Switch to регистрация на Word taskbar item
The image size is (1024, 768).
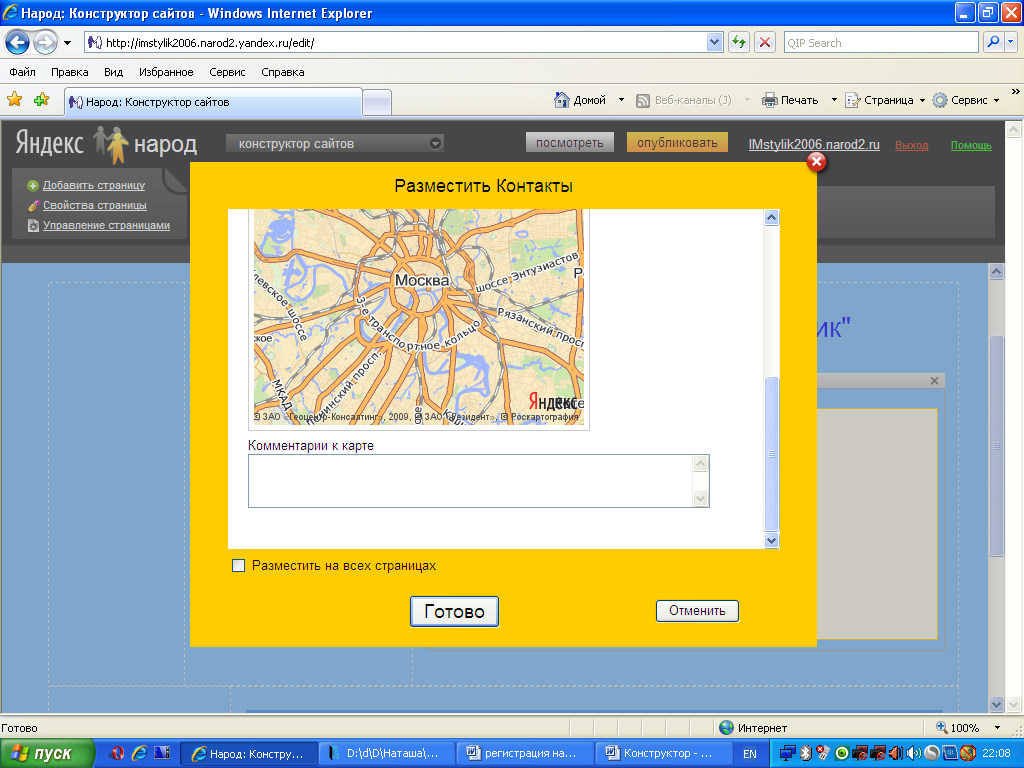click(x=524, y=754)
